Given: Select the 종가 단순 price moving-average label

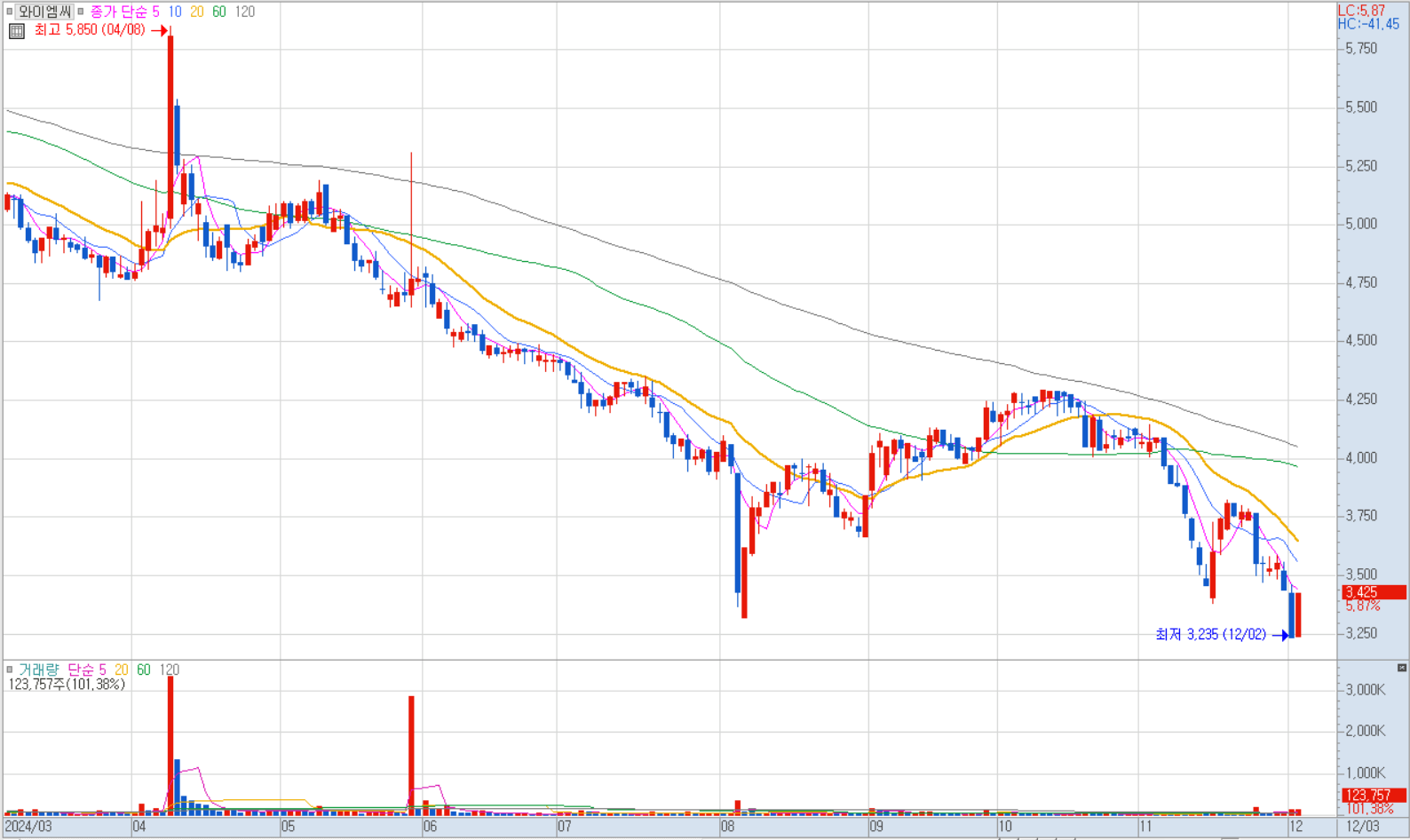Looking at the screenshot, I should 119,12.
